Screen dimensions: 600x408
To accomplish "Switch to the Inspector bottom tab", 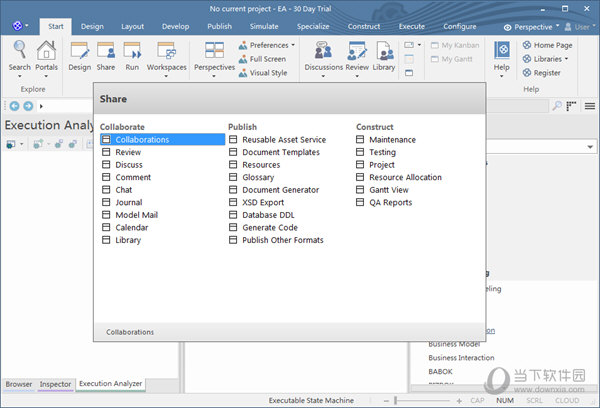I will [55, 384].
